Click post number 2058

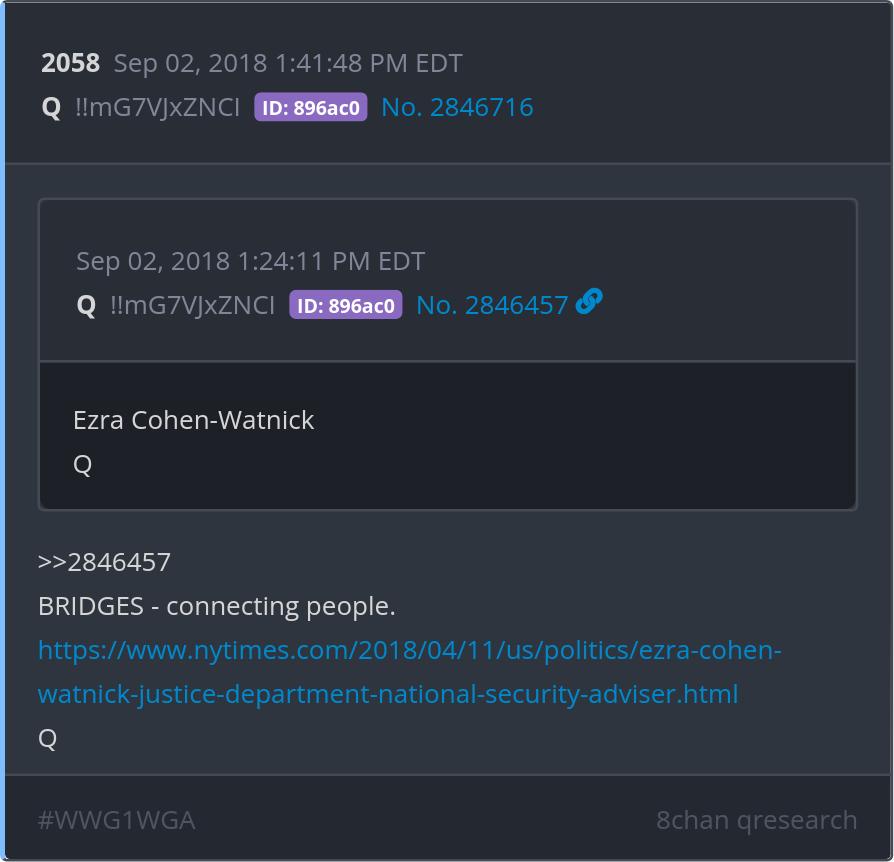point(70,64)
